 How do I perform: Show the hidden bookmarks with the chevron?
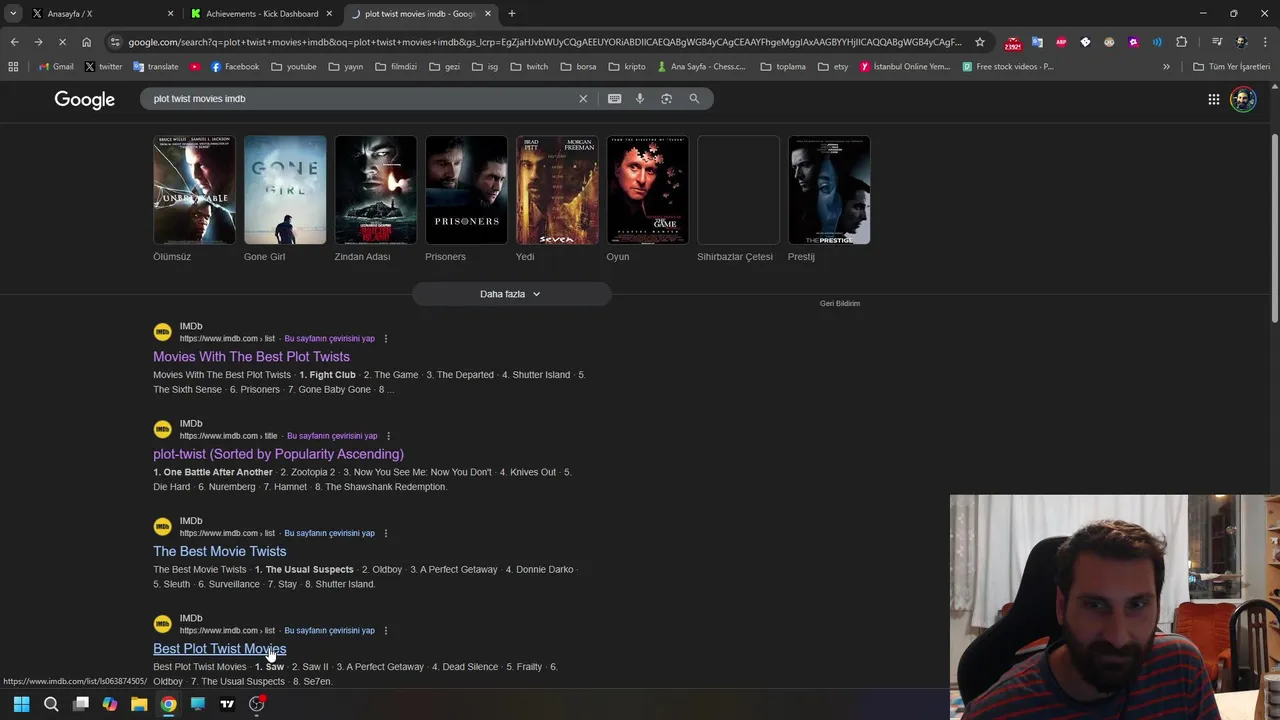[1166, 67]
